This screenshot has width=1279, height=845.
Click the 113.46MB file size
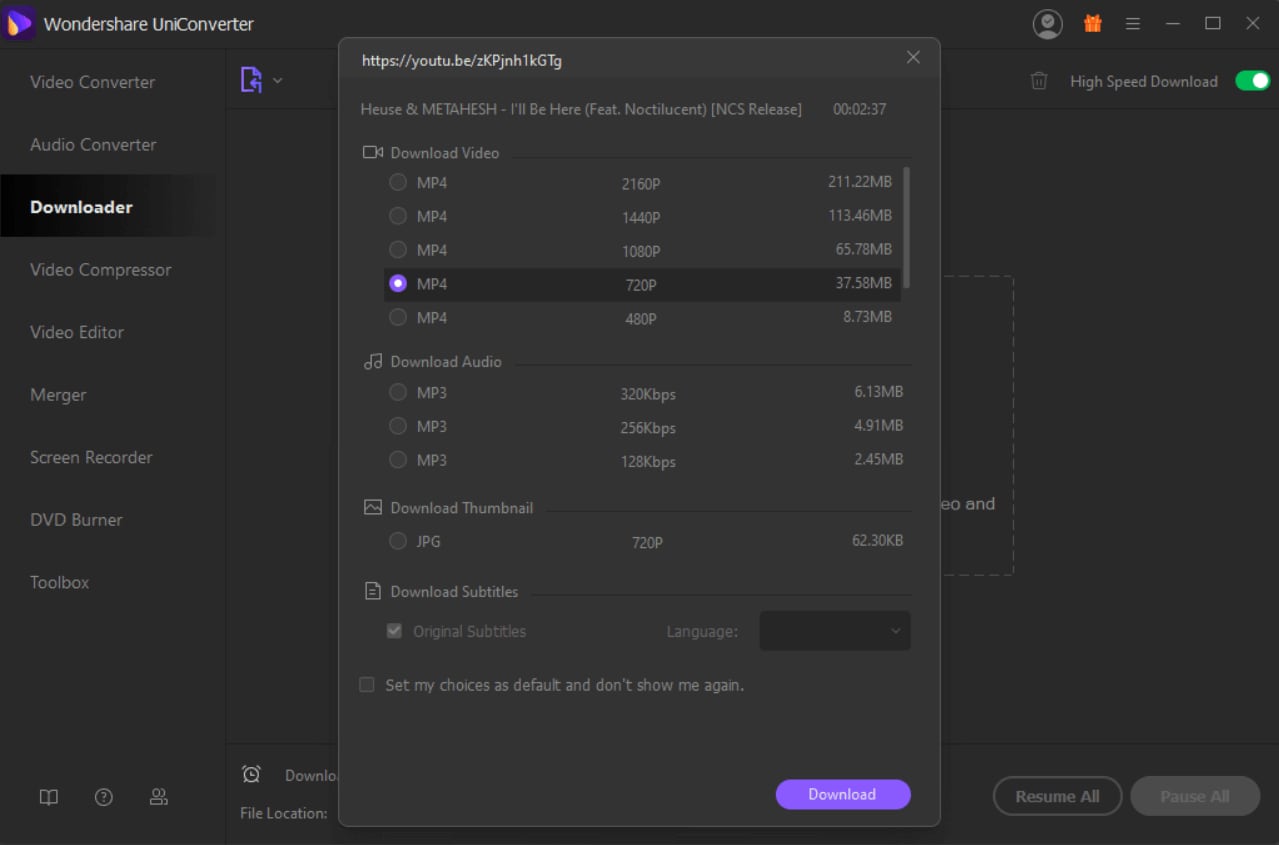pyautogui.click(x=860, y=215)
